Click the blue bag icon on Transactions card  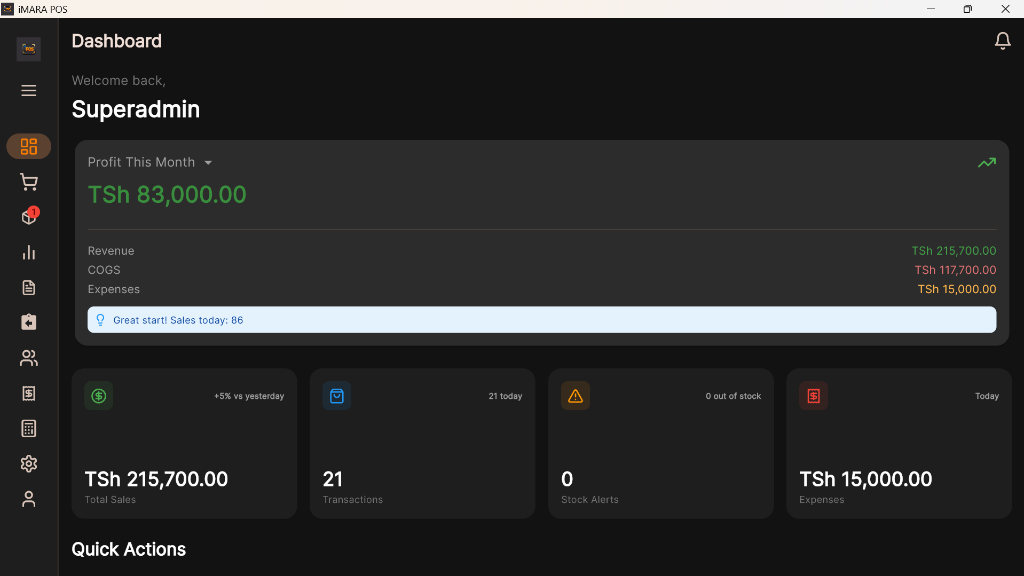(337, 396)
